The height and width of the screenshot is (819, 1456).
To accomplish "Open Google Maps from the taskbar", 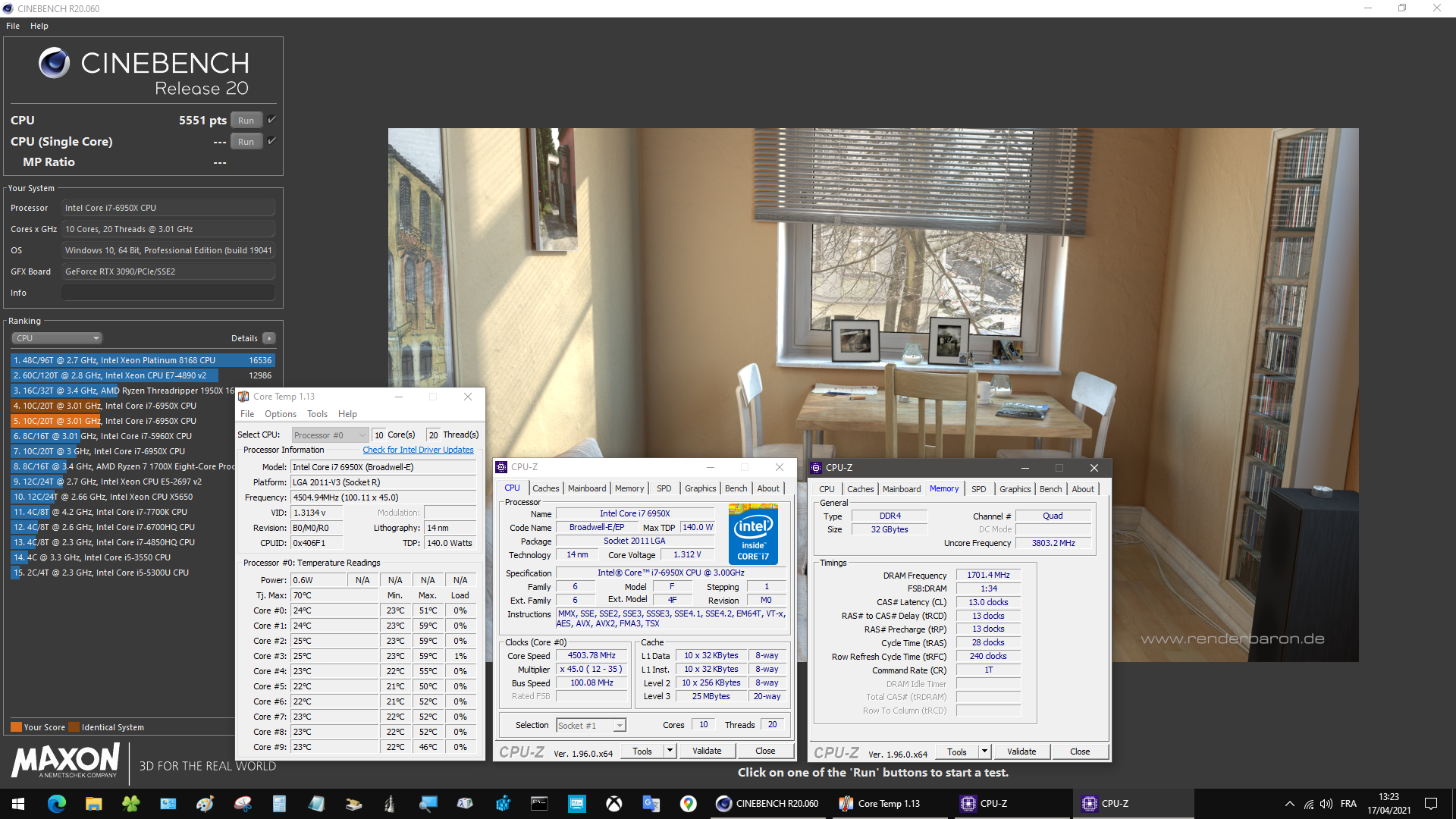I will click(688, 804).
